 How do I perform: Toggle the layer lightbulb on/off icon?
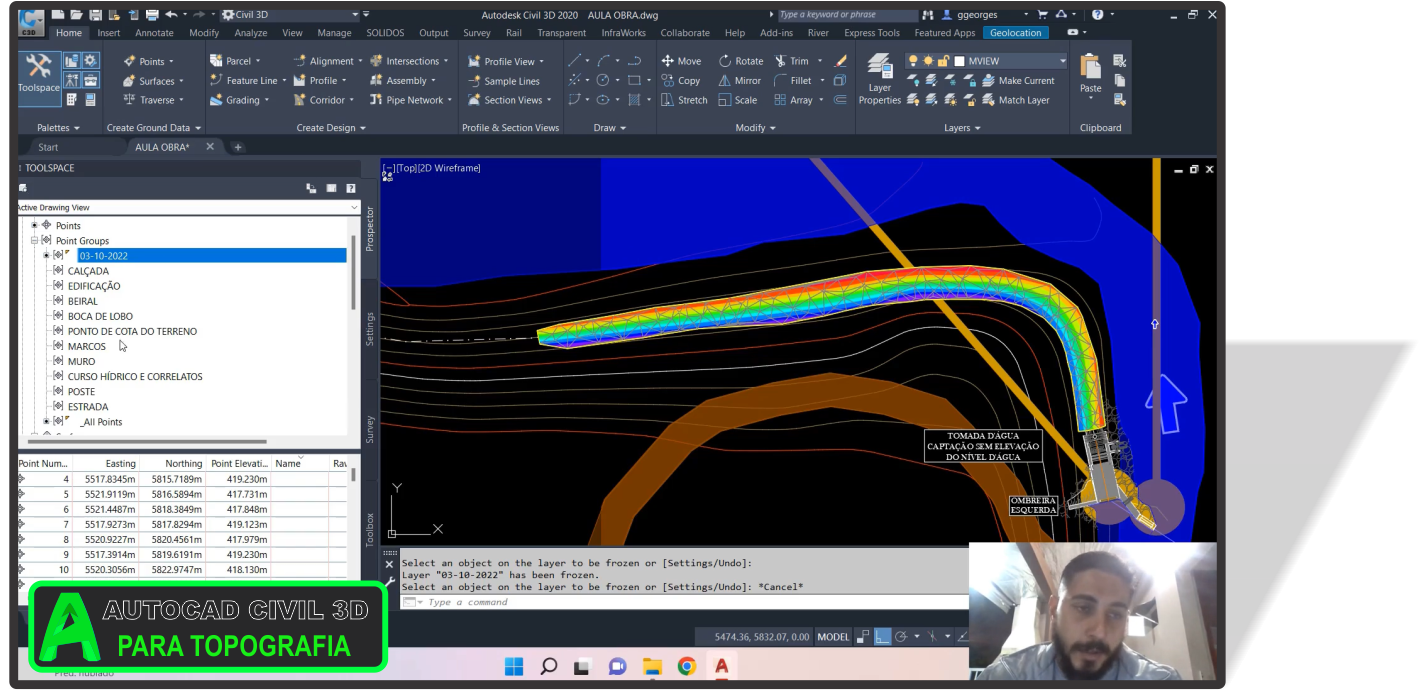pyautogui.click(x=913, y=61)
